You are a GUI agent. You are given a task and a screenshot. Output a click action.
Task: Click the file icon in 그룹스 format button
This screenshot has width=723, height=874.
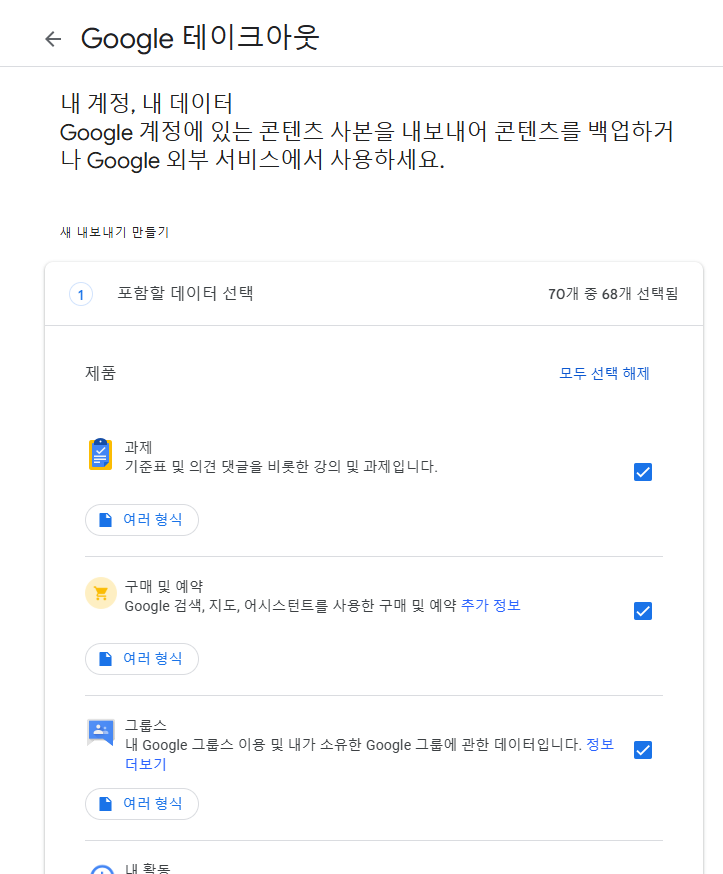click(x=105, y=804)
